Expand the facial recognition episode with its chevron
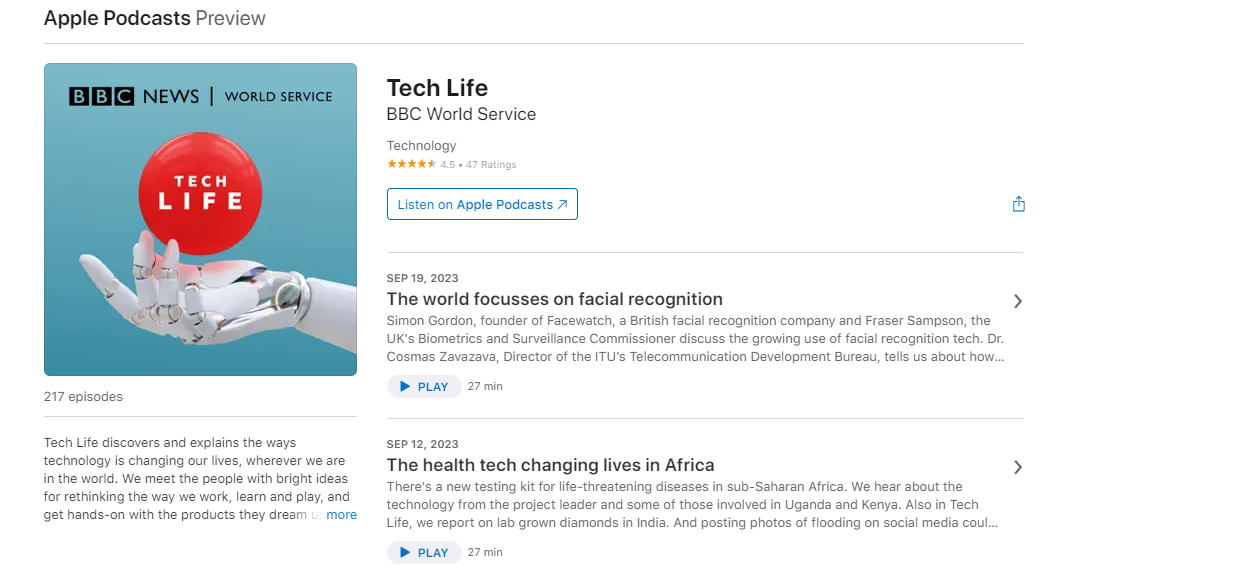 tap(1018, 301)
